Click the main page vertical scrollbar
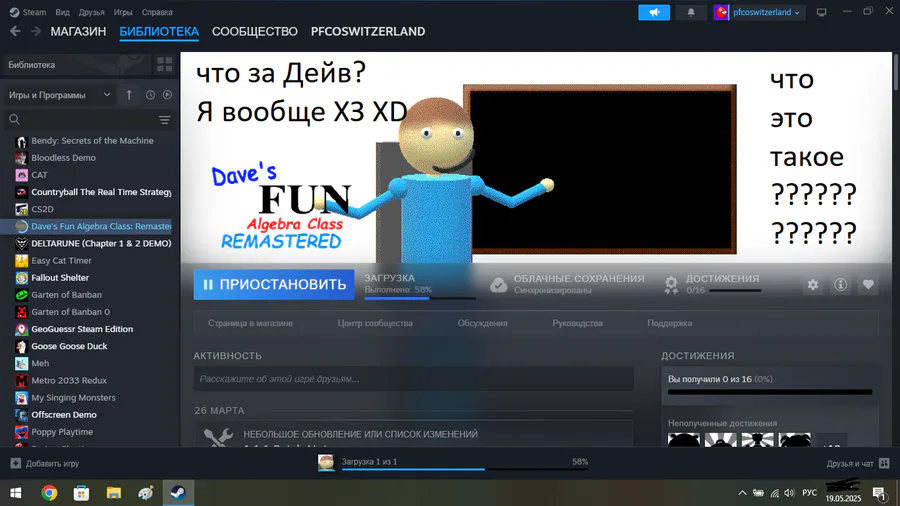The image size is (900, 506). (x=896, y=72)
